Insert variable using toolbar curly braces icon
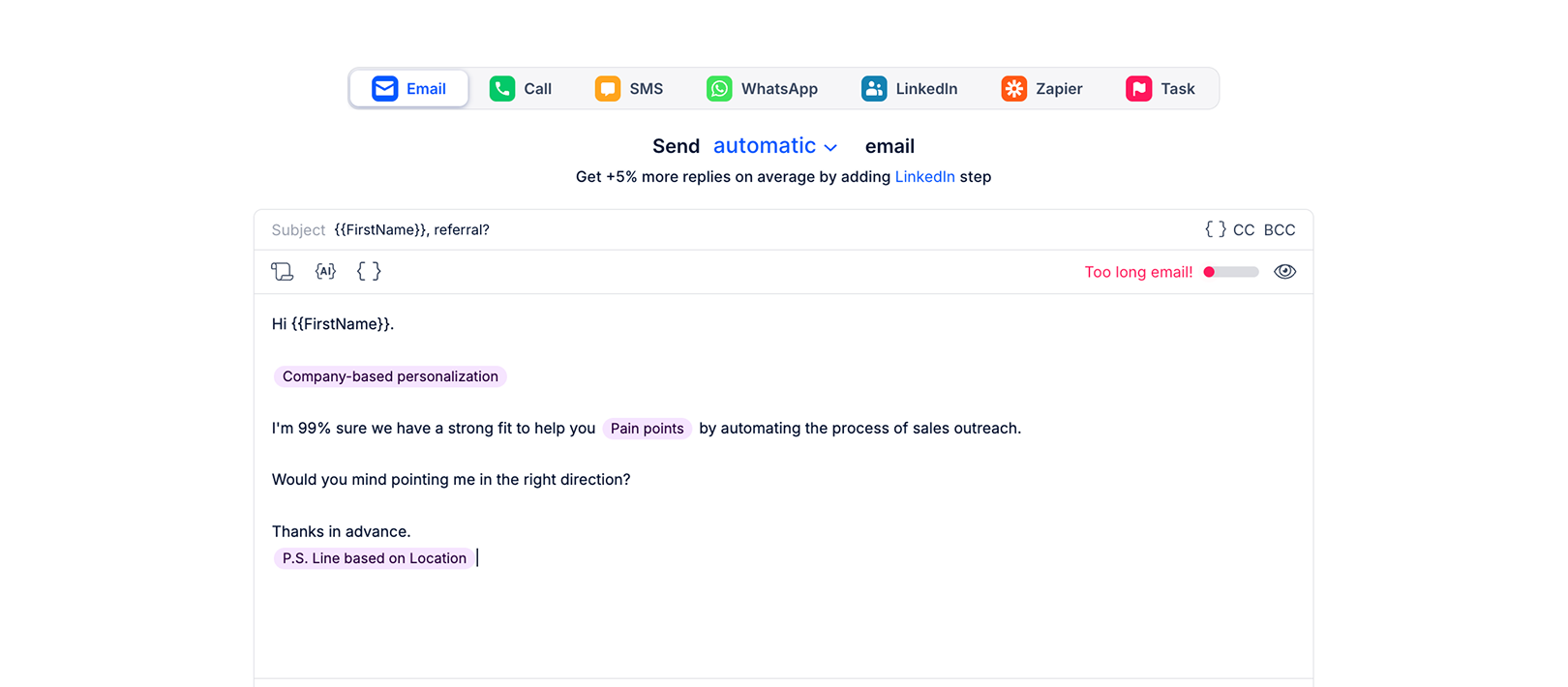 coord(369,272)
